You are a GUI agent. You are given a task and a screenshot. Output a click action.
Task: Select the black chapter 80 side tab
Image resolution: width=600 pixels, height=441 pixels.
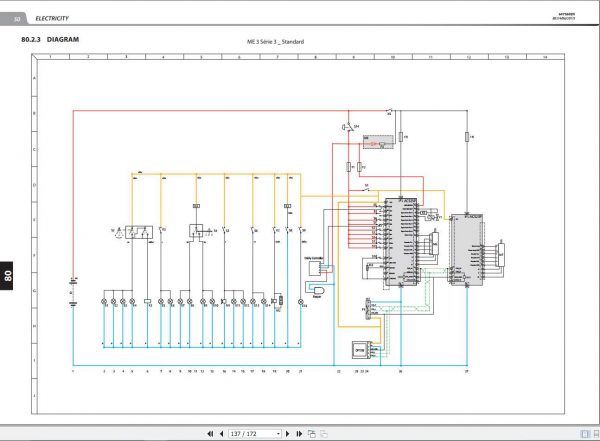[x=7, y=276]
